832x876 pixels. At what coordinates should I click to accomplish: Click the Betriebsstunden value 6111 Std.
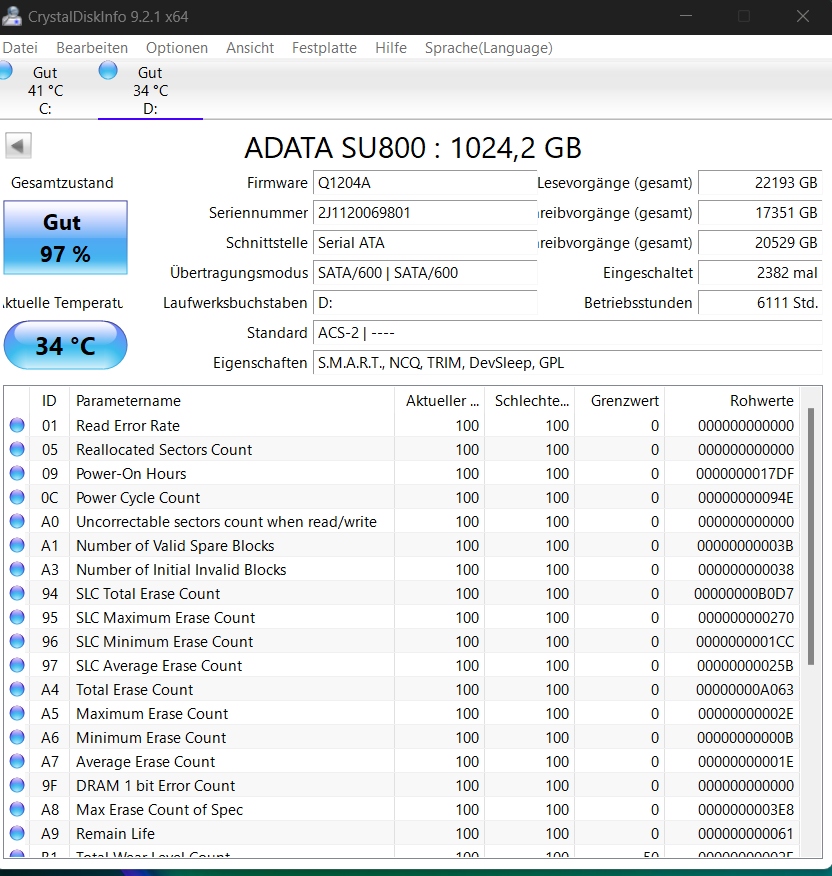click(760, 303)
